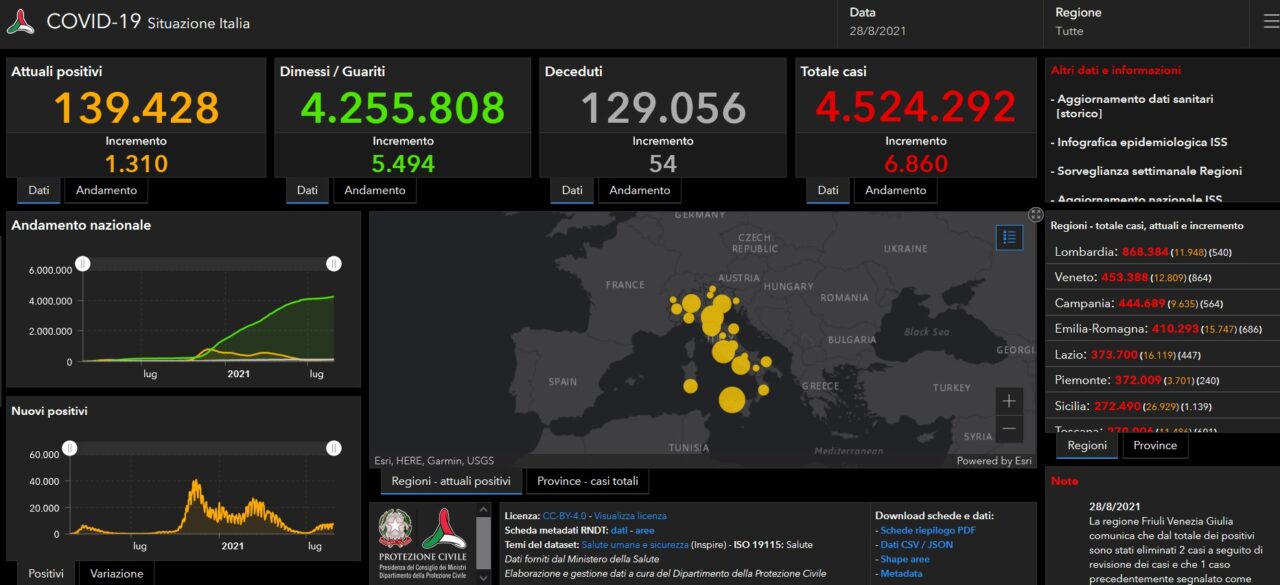Screen dimensions: 1280x585
Task: Open Infografica epidemiologica ISS link
Action: pos(1142,142)
